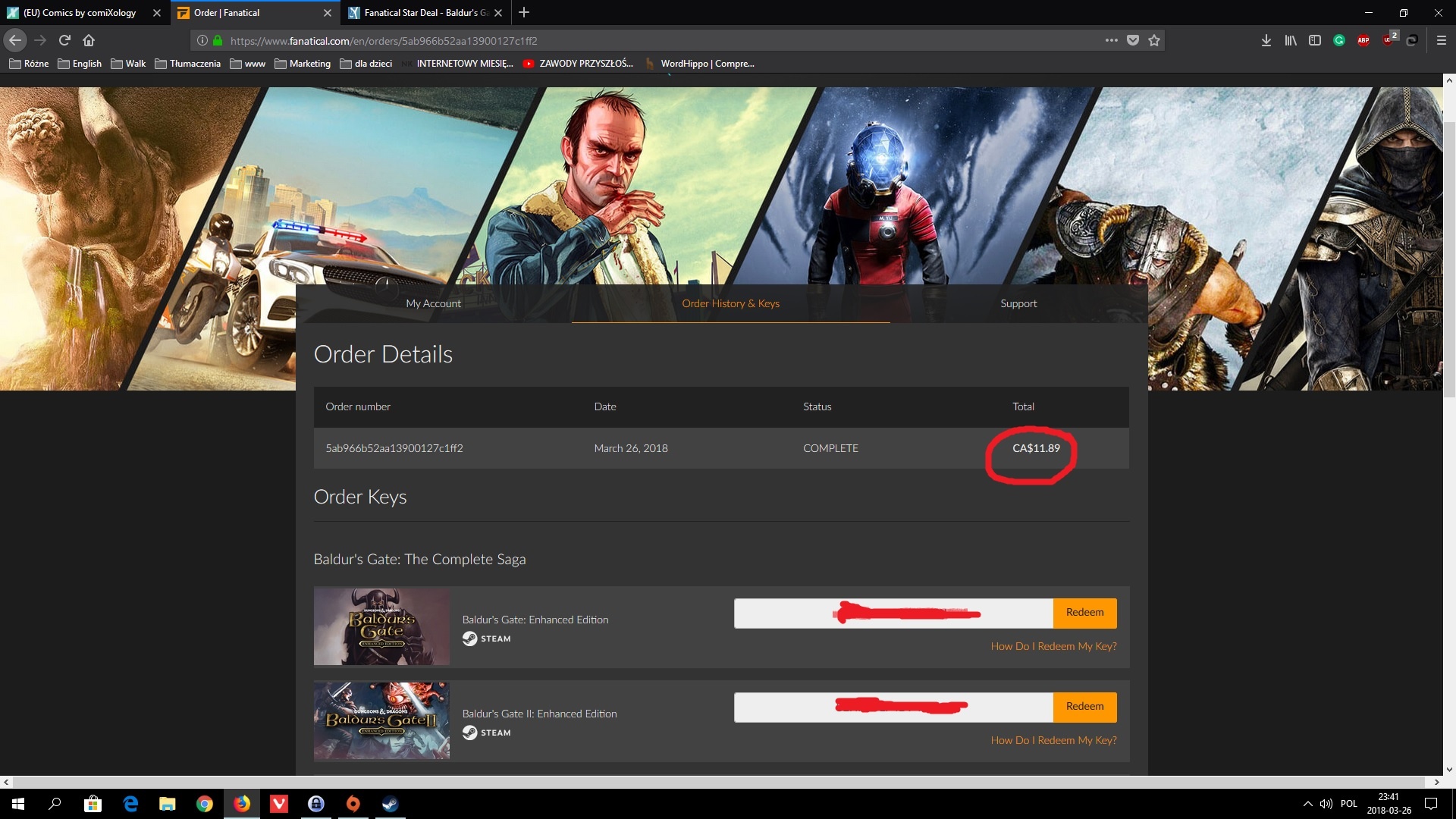The height and width of the screenshot is (819, 1456).
Task: Go back with the browser back arrow
Action: point(15,40)
